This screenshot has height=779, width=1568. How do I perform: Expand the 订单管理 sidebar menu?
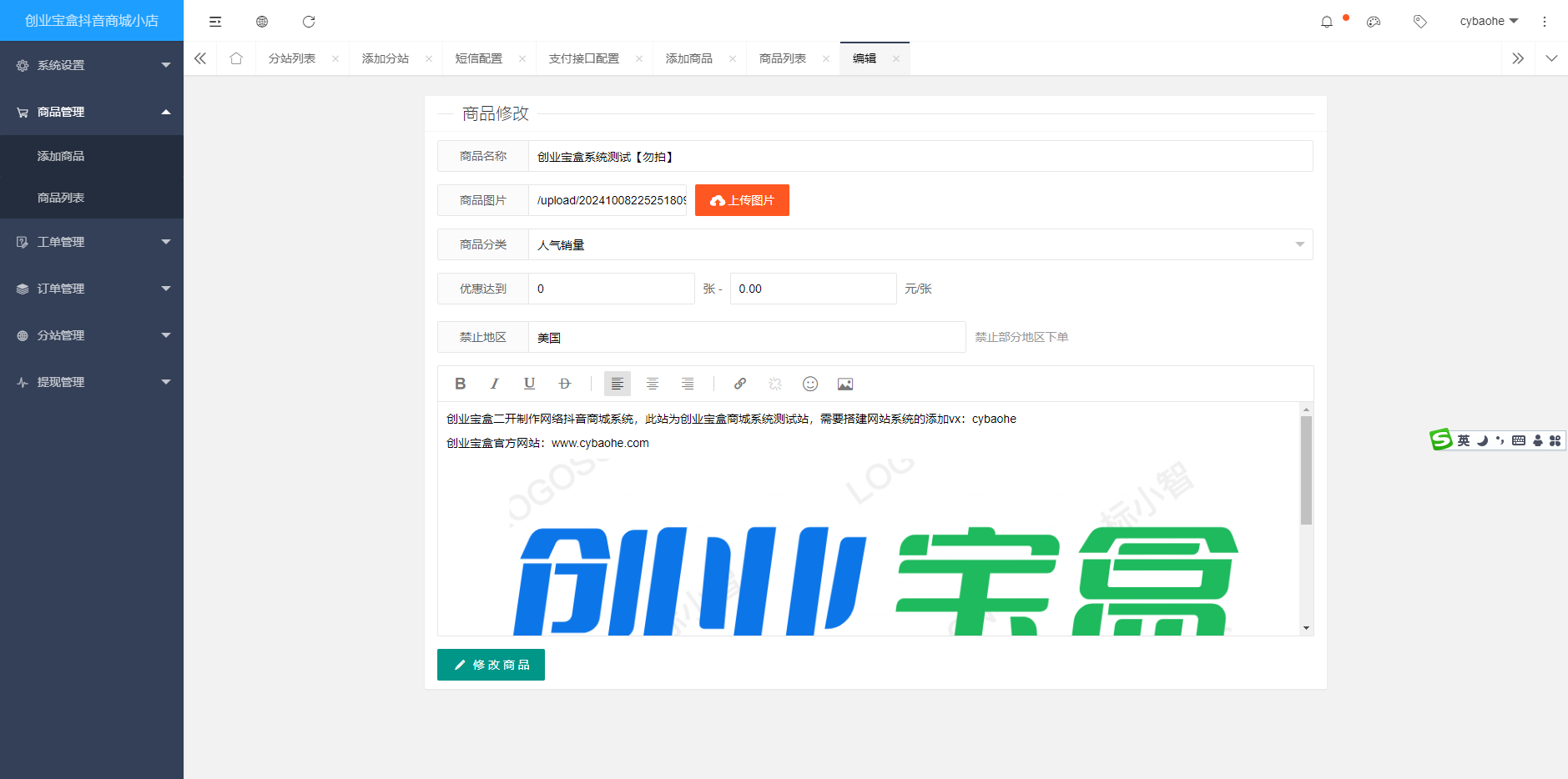(x=92, y=289)
